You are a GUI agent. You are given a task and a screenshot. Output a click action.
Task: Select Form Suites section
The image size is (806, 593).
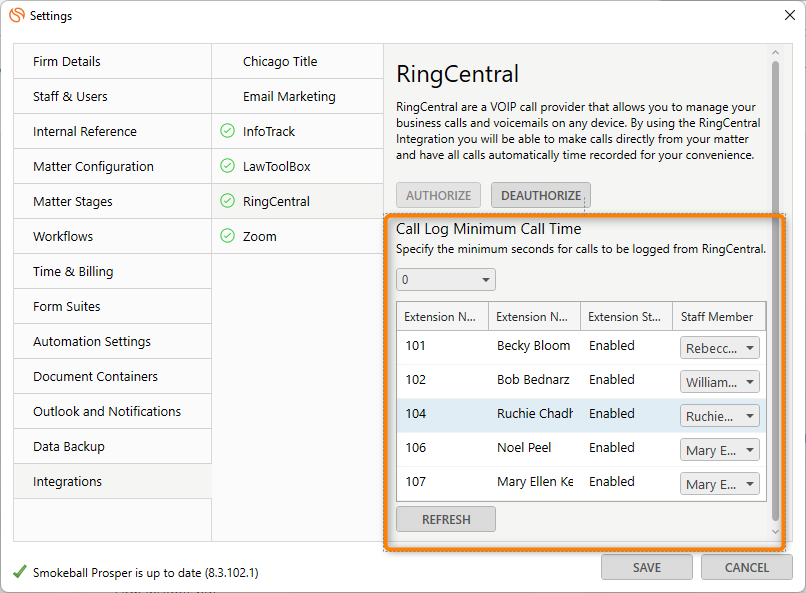113,306
